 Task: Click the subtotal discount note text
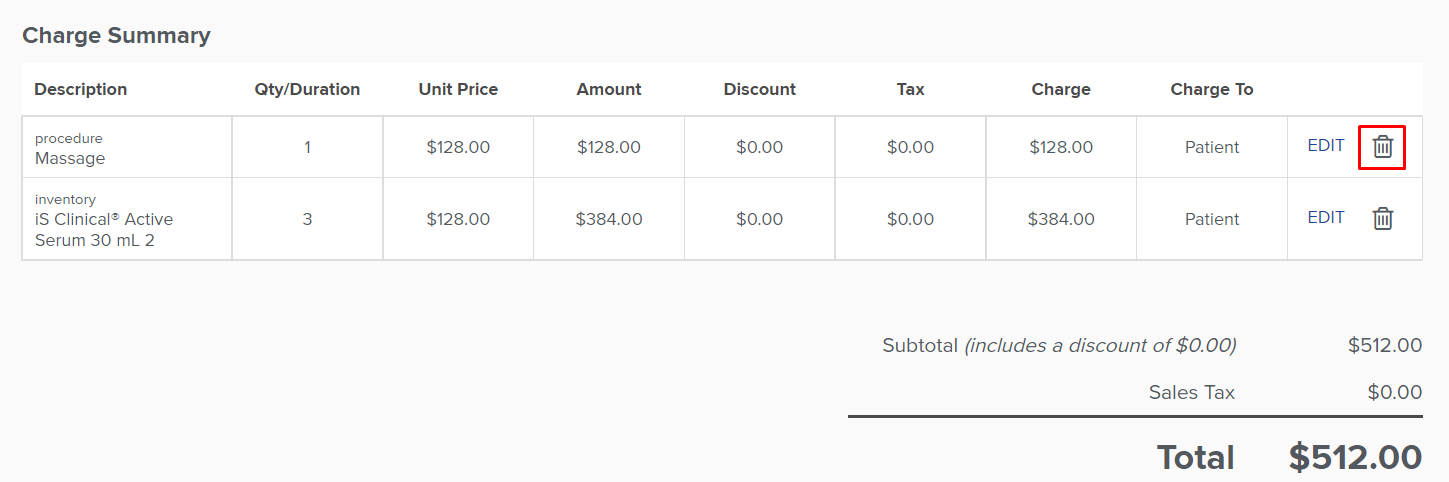[x=1100, y=345]
